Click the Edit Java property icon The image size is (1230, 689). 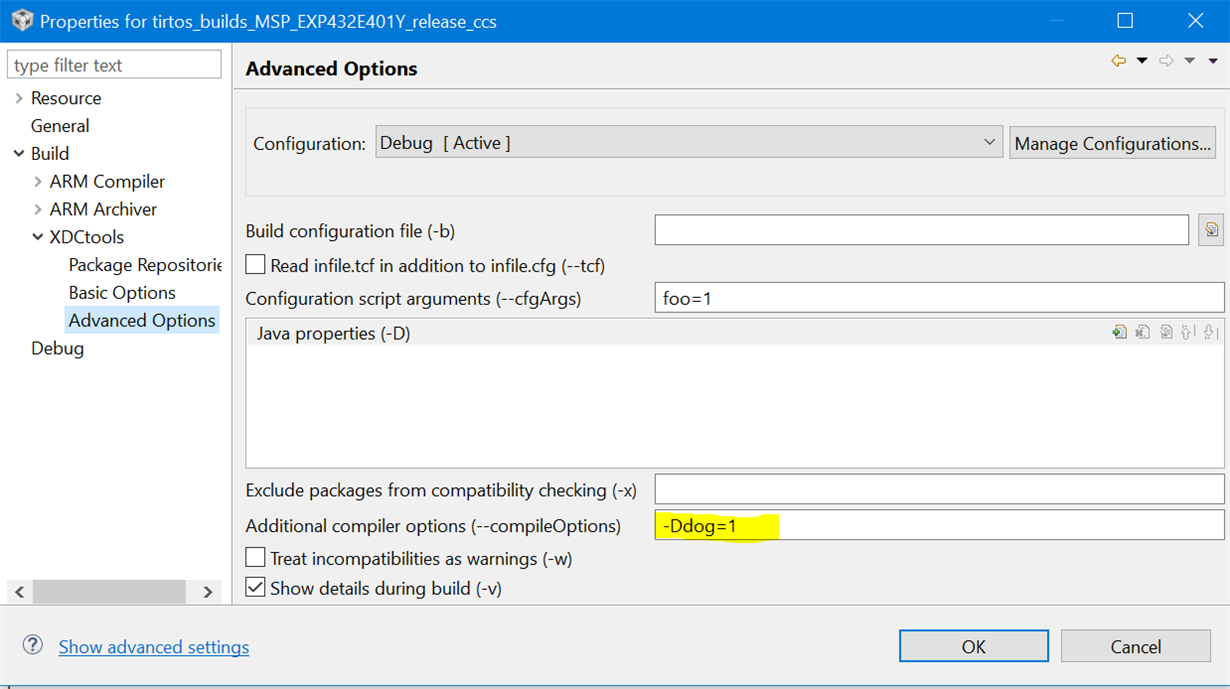pyautogui.click(x=1166, y=333)
